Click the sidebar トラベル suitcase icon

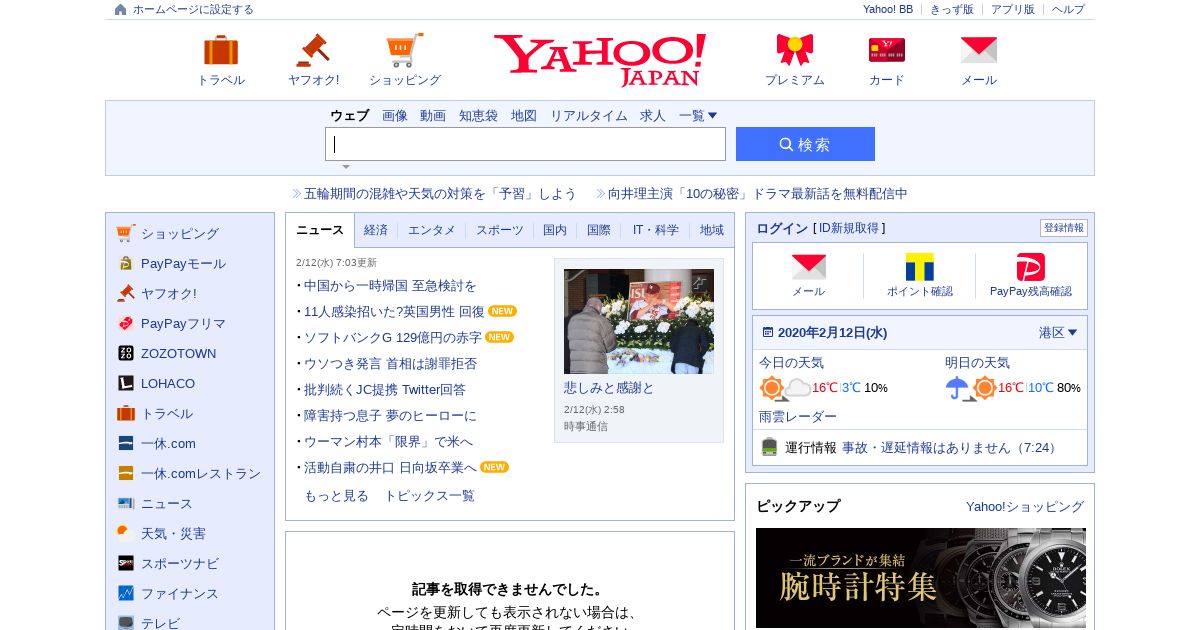[125, 413]
